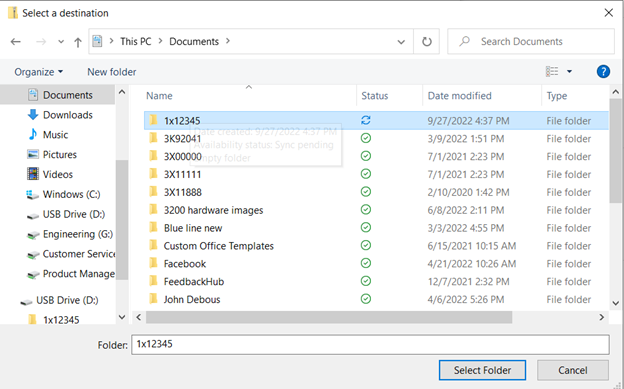Image resolution: width=624 pixels, height=389 pixels.
Task: Select Customer Service network drive
Action: [79, 254]
